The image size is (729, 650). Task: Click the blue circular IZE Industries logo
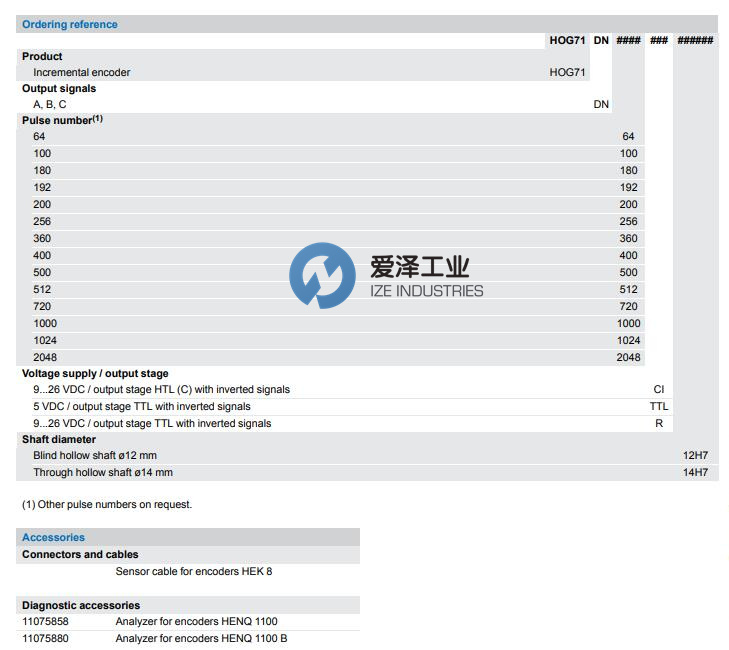click(x=322, y=276)
